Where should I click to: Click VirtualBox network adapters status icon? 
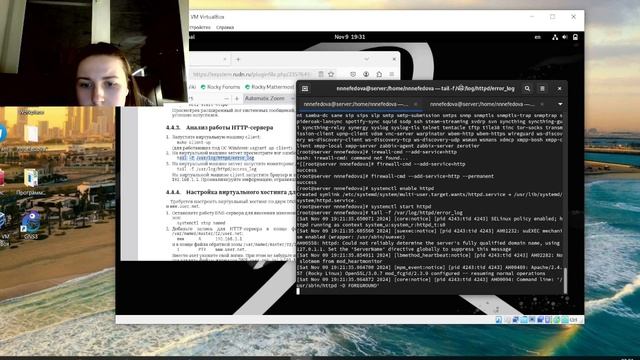click(516, 320)
